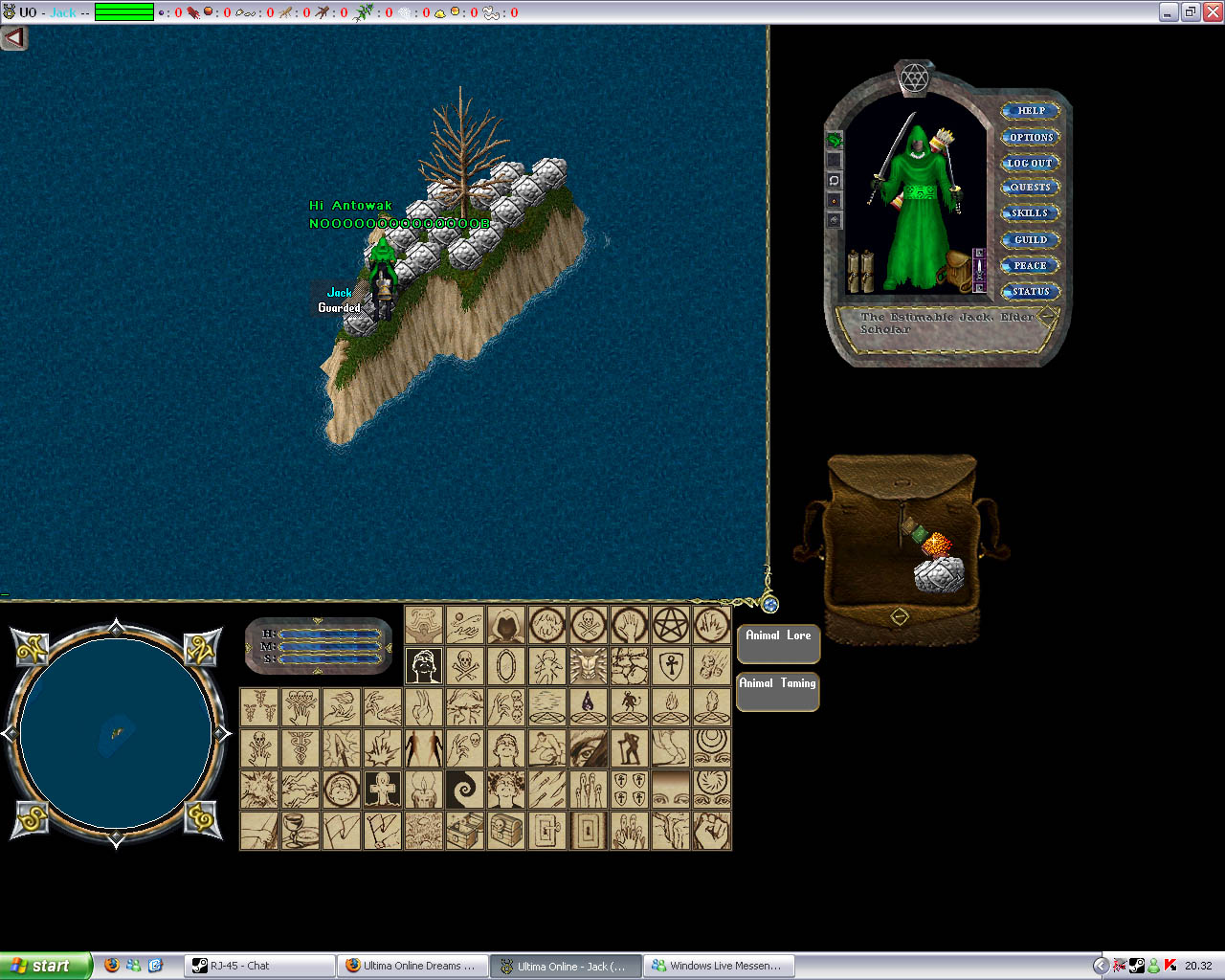1225x980 pixels.
Task: Click the "The Estimable Jack, Elder Scholar" title
Action: (947, 323)
